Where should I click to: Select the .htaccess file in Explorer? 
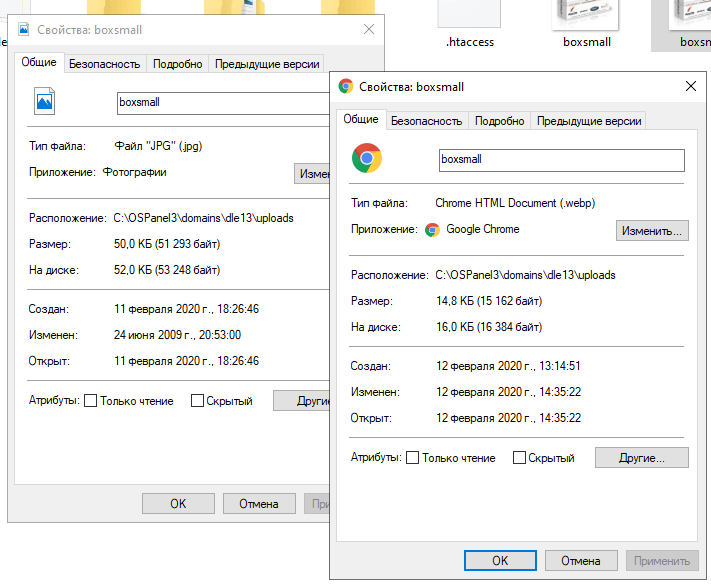pos(470,24)
